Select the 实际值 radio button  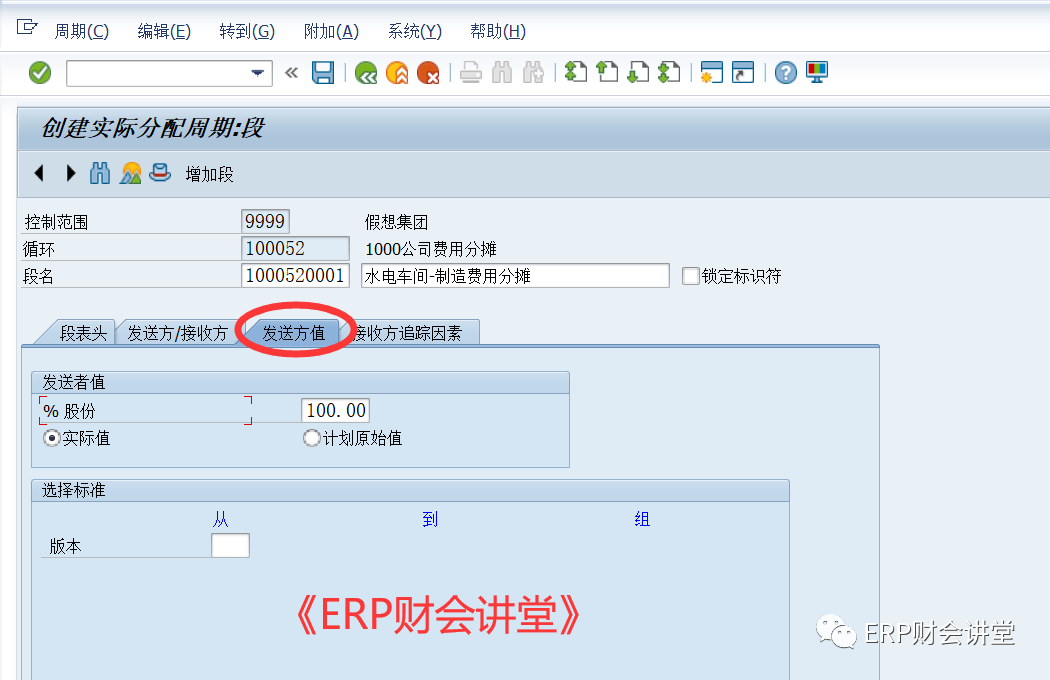click(x=52, y=438)
